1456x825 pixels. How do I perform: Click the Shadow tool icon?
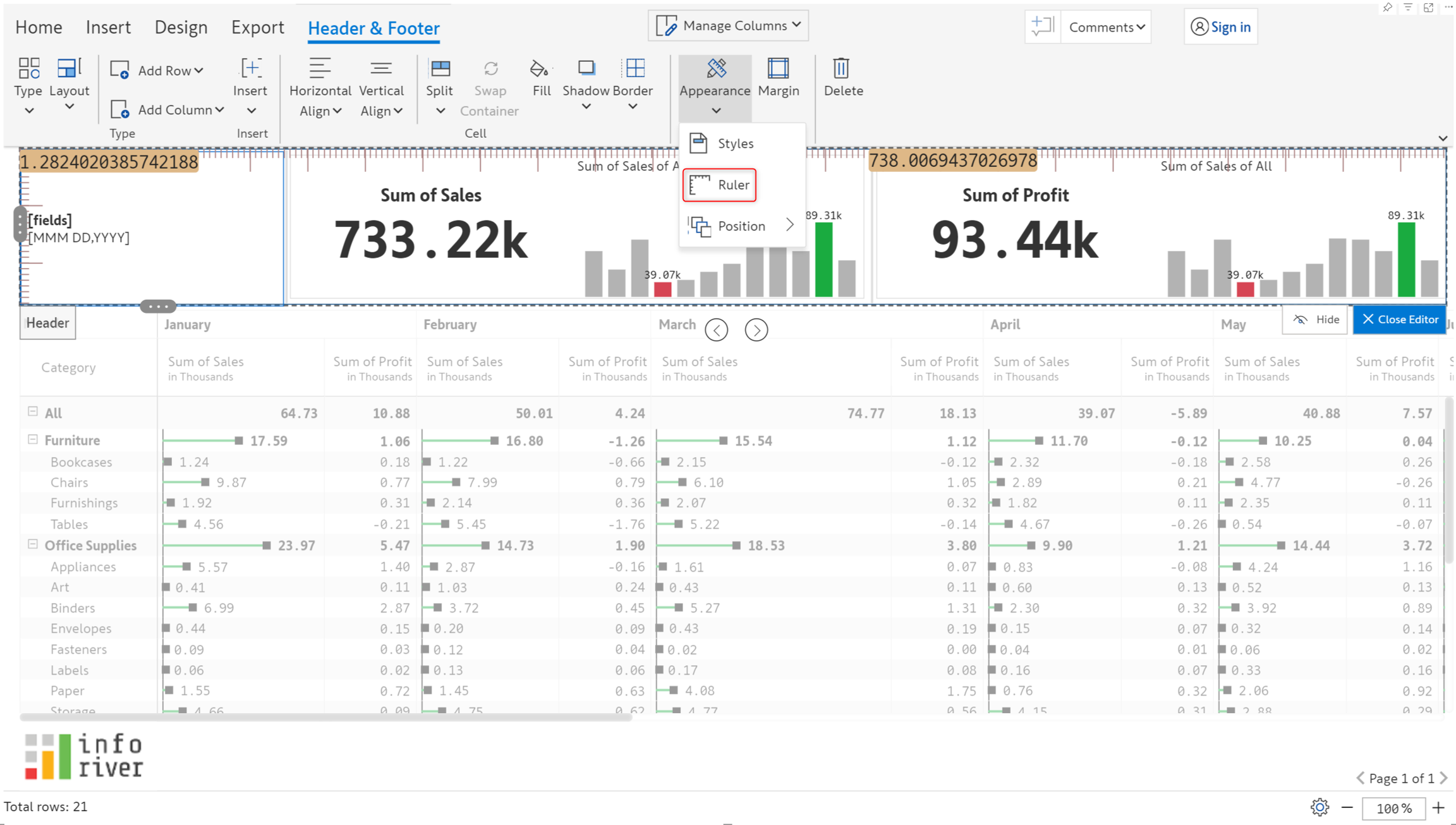click(x=586, y=69)
